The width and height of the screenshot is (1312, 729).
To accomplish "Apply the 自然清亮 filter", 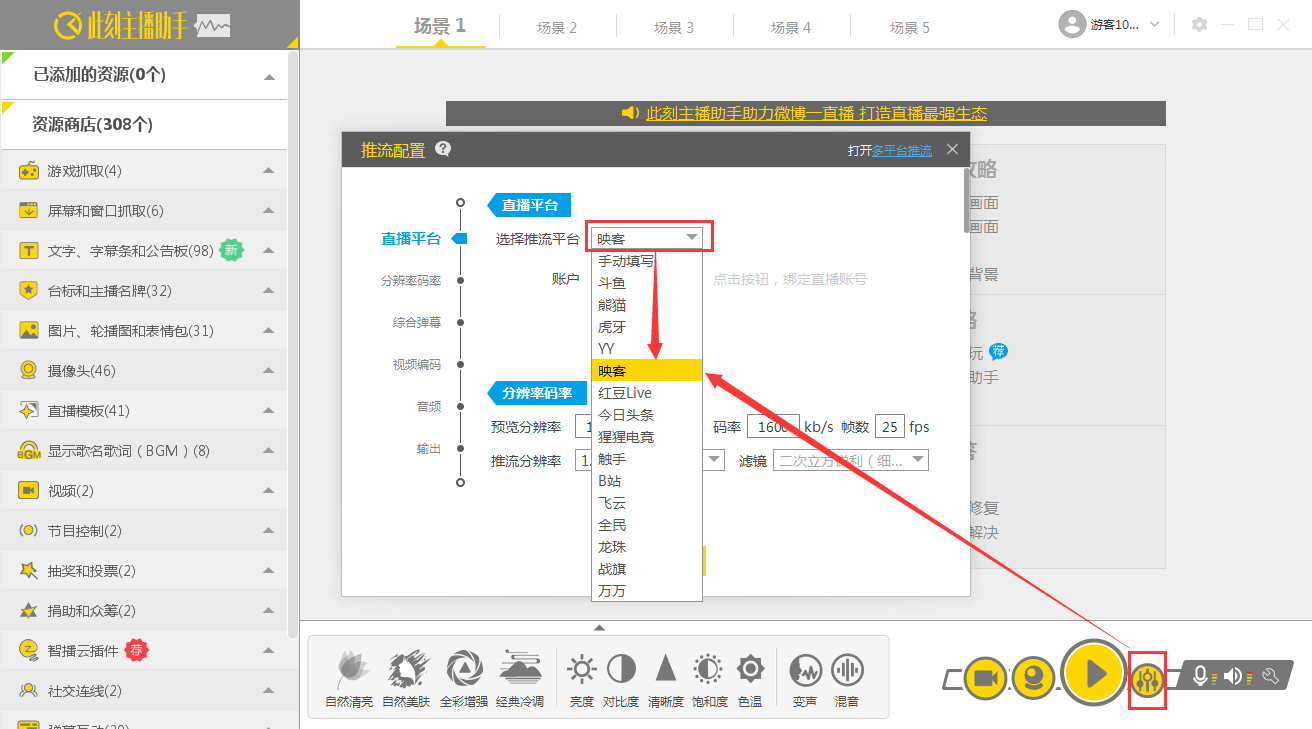I will [x=350, y=678].
